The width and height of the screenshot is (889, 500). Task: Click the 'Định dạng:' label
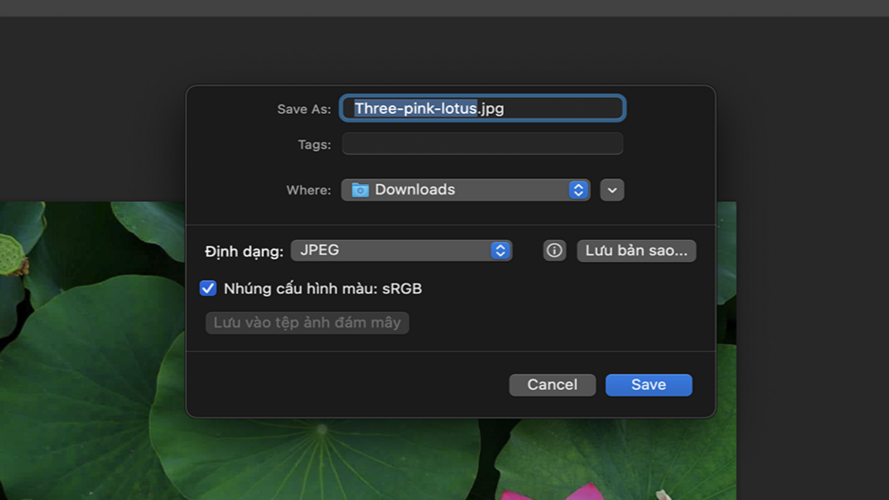[x=244, y=251]
